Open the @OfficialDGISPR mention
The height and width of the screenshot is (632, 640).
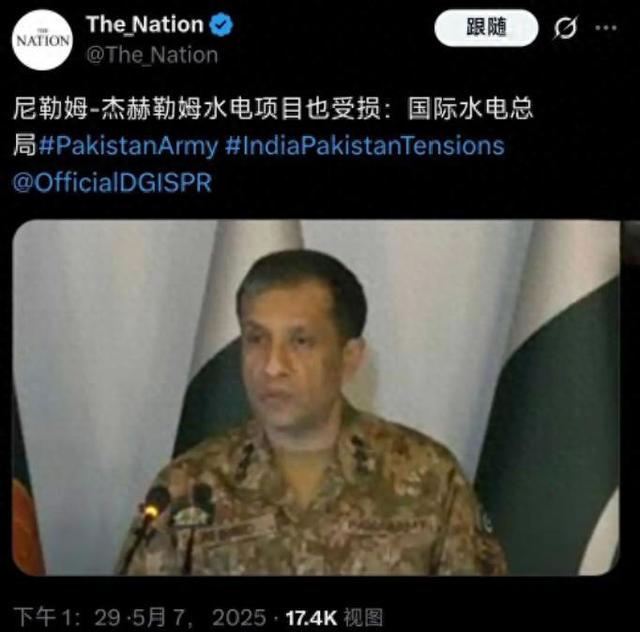coord(112,182)
